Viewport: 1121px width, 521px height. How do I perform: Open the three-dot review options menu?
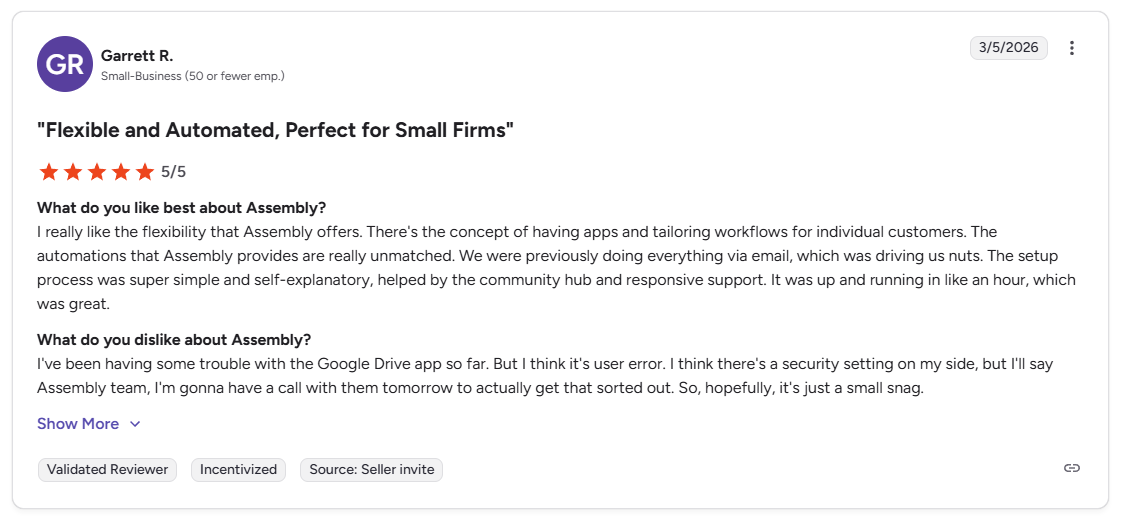1072,48
